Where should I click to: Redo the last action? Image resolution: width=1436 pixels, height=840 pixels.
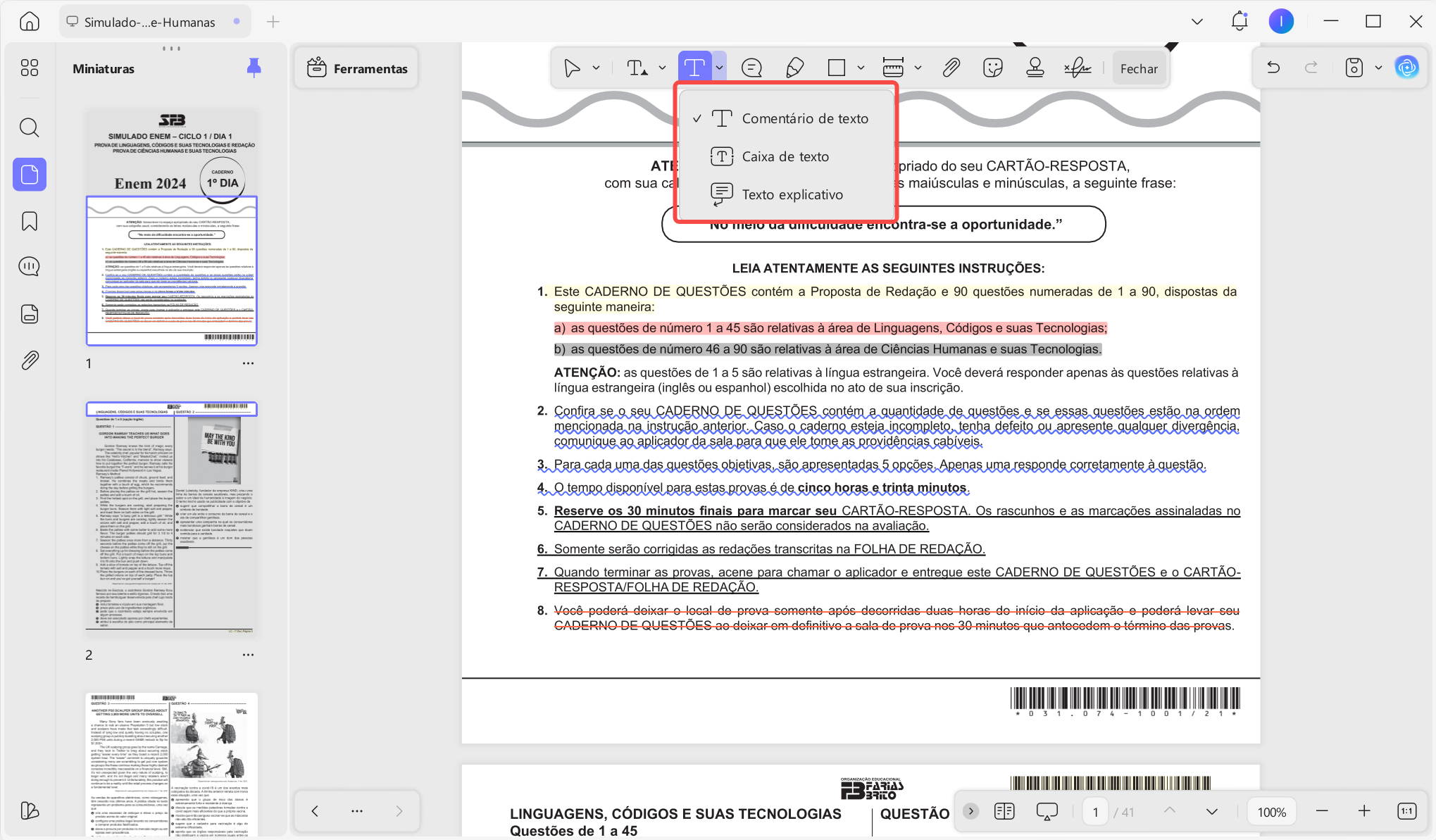tap(1311, 68)
